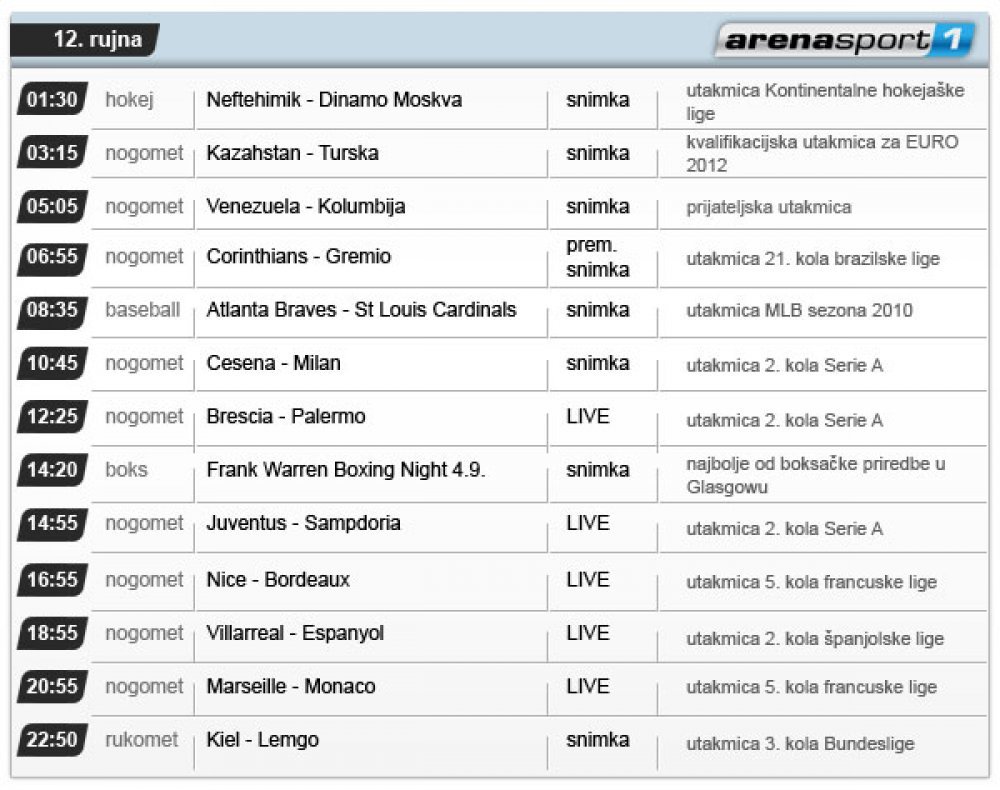The height and width of the screenshot is (790, 1000).
Task: Click the 16:55 time badge
Action: tap(52, 580)
